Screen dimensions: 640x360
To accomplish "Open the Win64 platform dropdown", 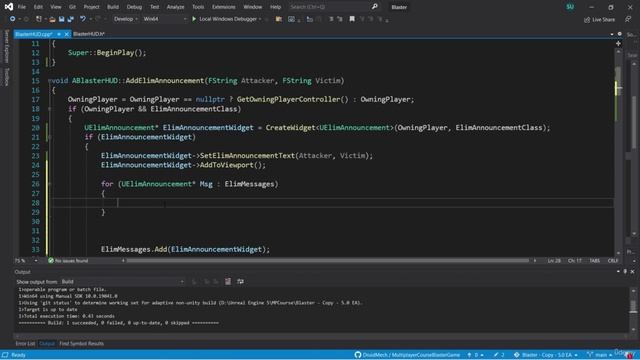I will (x=164, y=19).
